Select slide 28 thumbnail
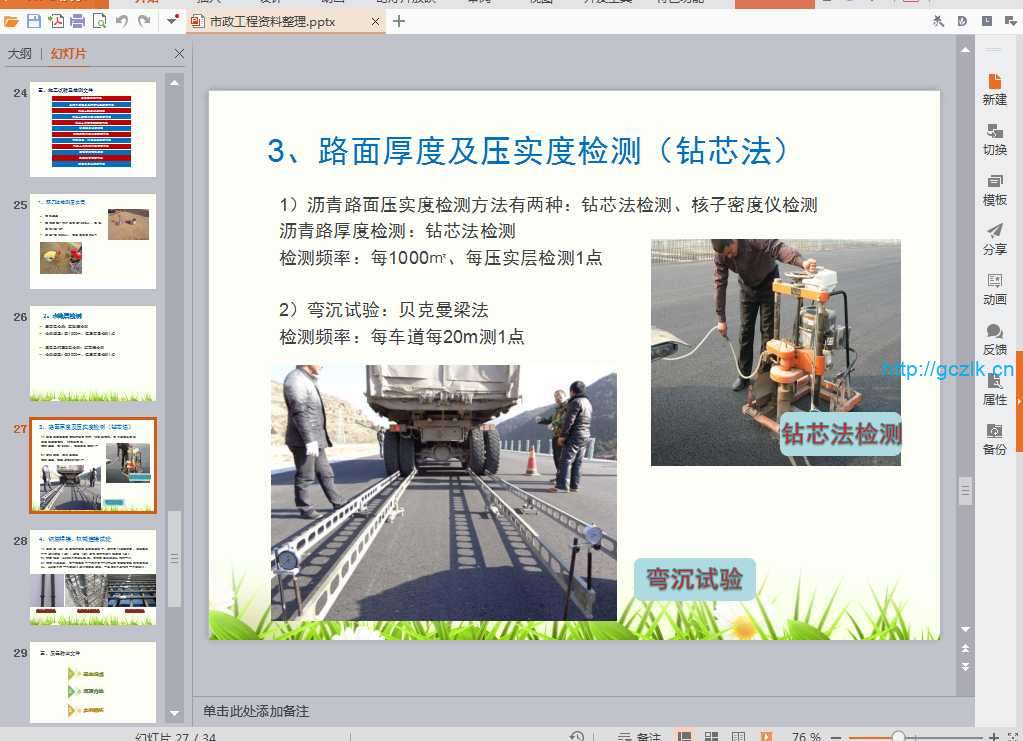The width and height of the screenshot is (1023, 741). tap(93, 577)
